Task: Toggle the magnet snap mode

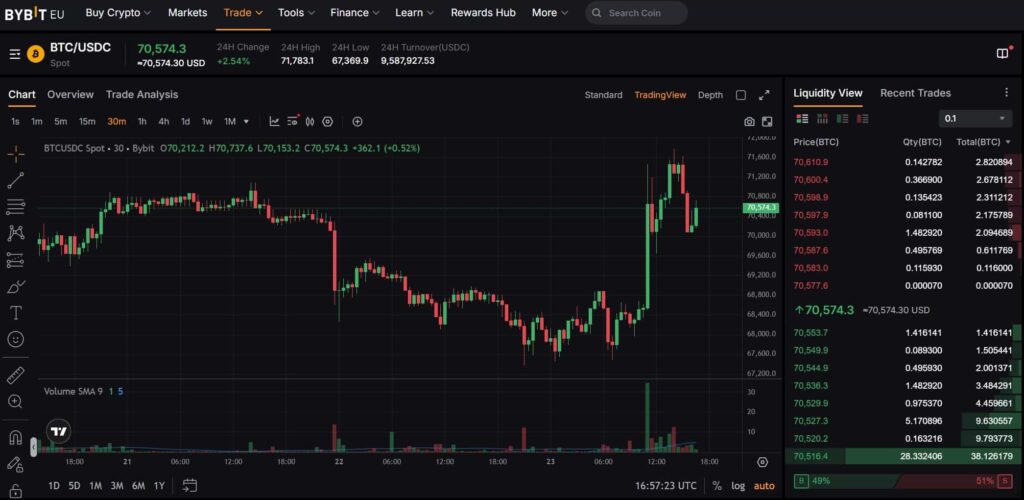Action: click(x=16, y=437)
